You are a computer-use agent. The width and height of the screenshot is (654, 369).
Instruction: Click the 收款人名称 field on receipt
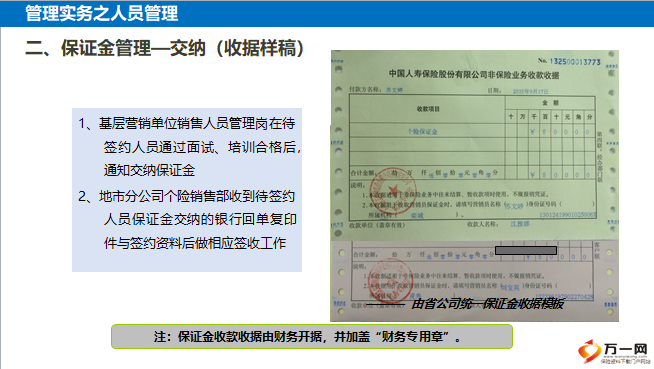(x=498, y=224)
